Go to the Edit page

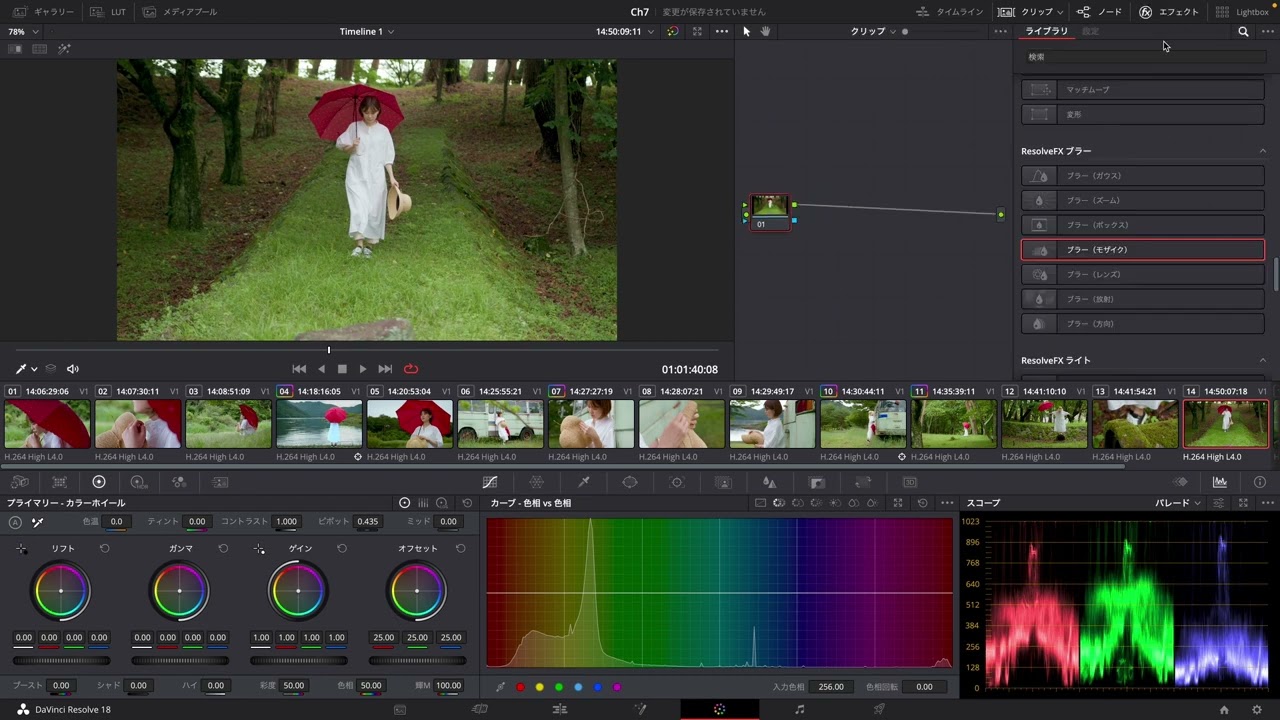pyautogui.click(x=560, y=709)
